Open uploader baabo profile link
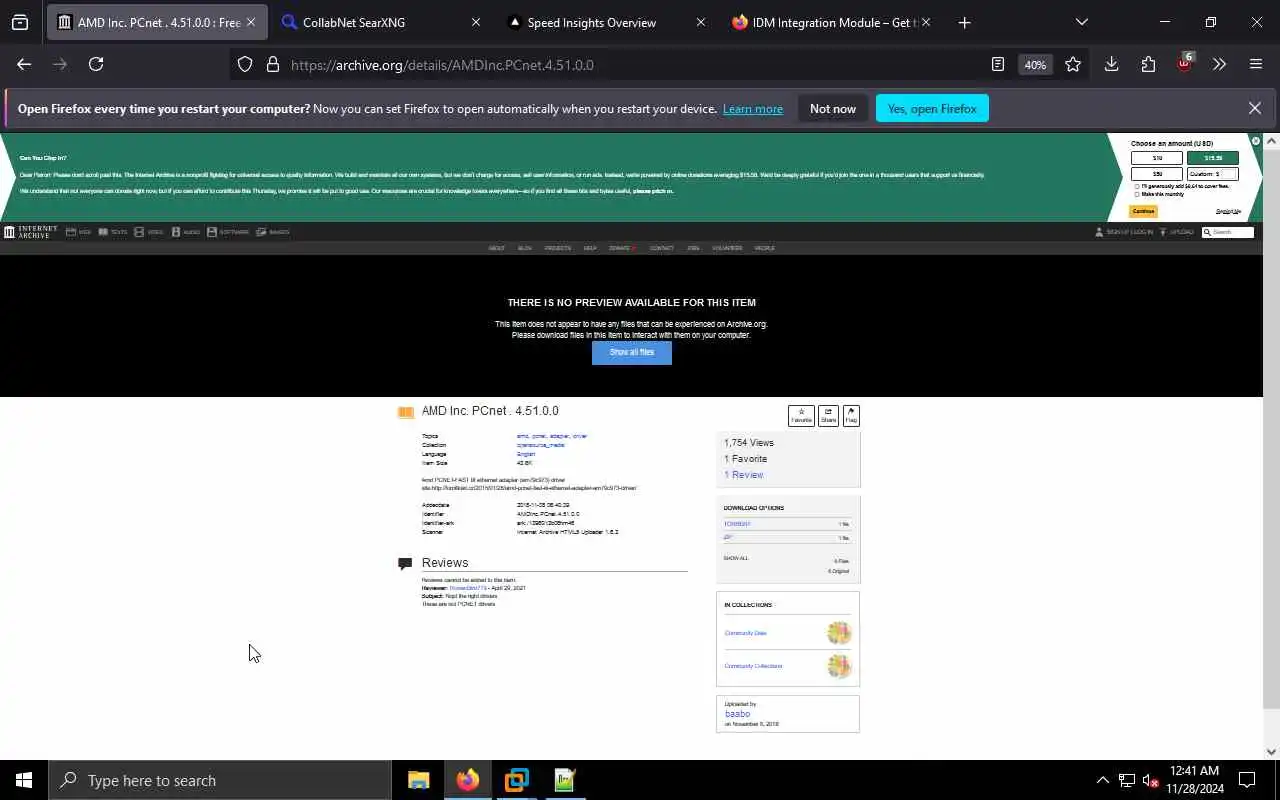The height and width of the screenshot is (800, 1280). coord(737,714)
